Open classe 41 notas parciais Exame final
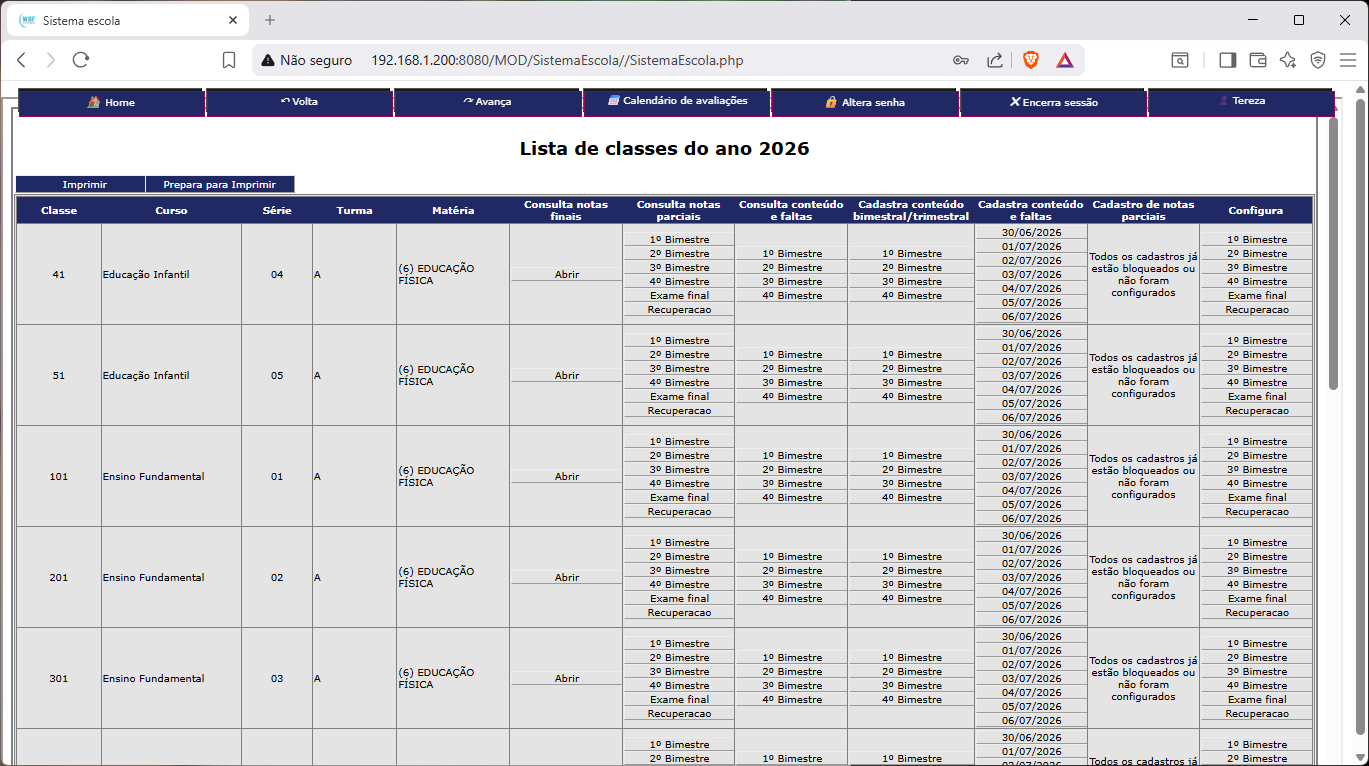1369x766 pixels. click(679, 295)
